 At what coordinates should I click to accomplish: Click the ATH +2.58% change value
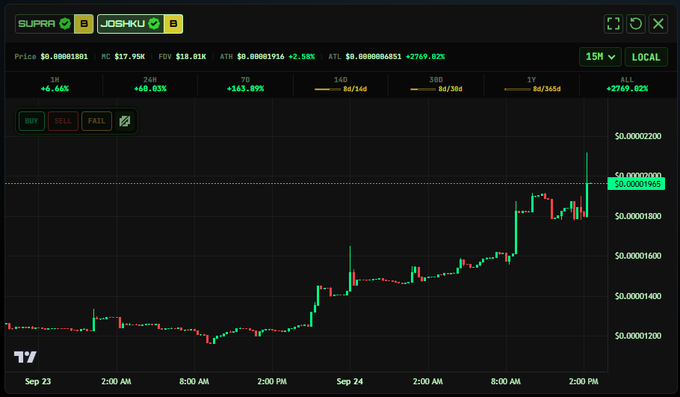(301, 57)
